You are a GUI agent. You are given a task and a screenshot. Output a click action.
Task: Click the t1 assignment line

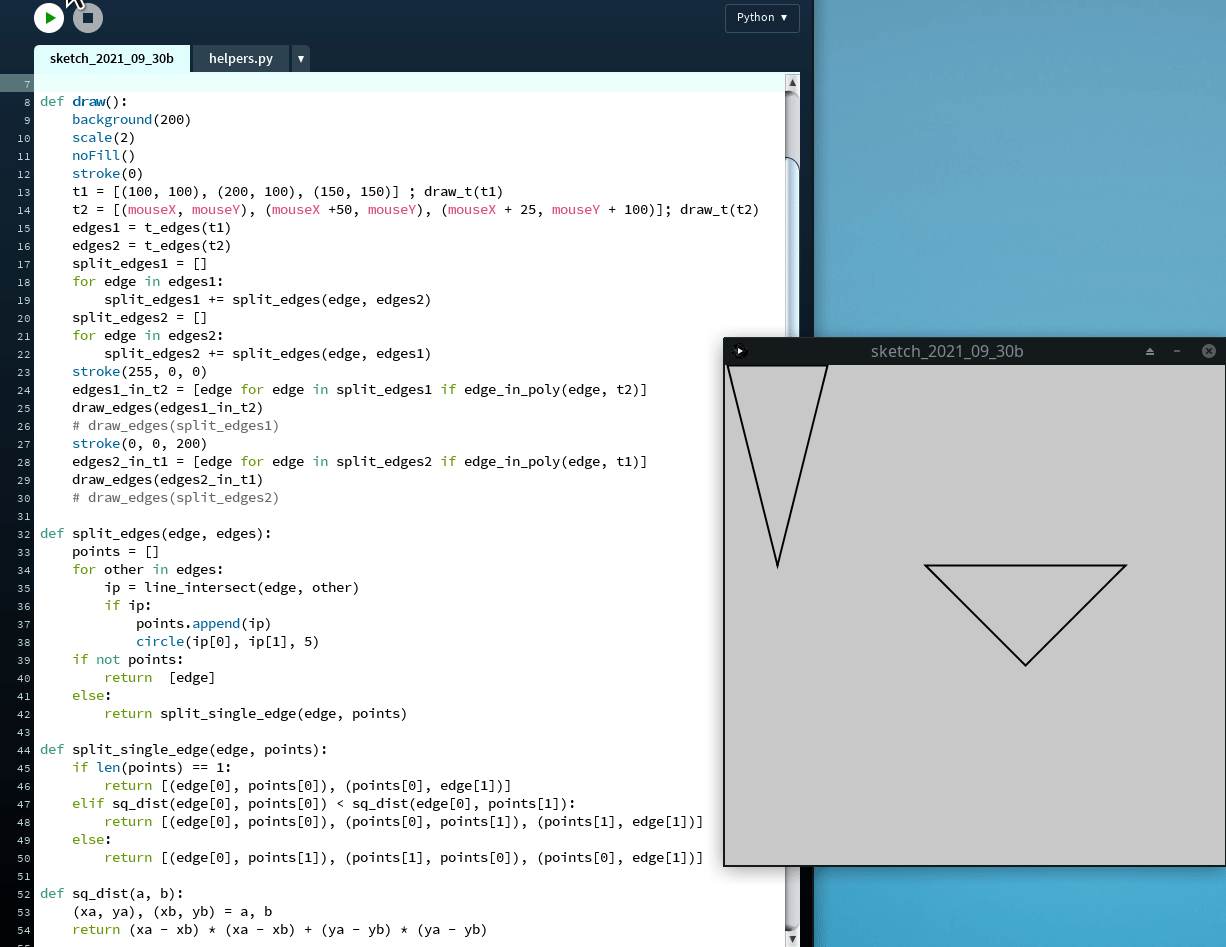point(287,191)
